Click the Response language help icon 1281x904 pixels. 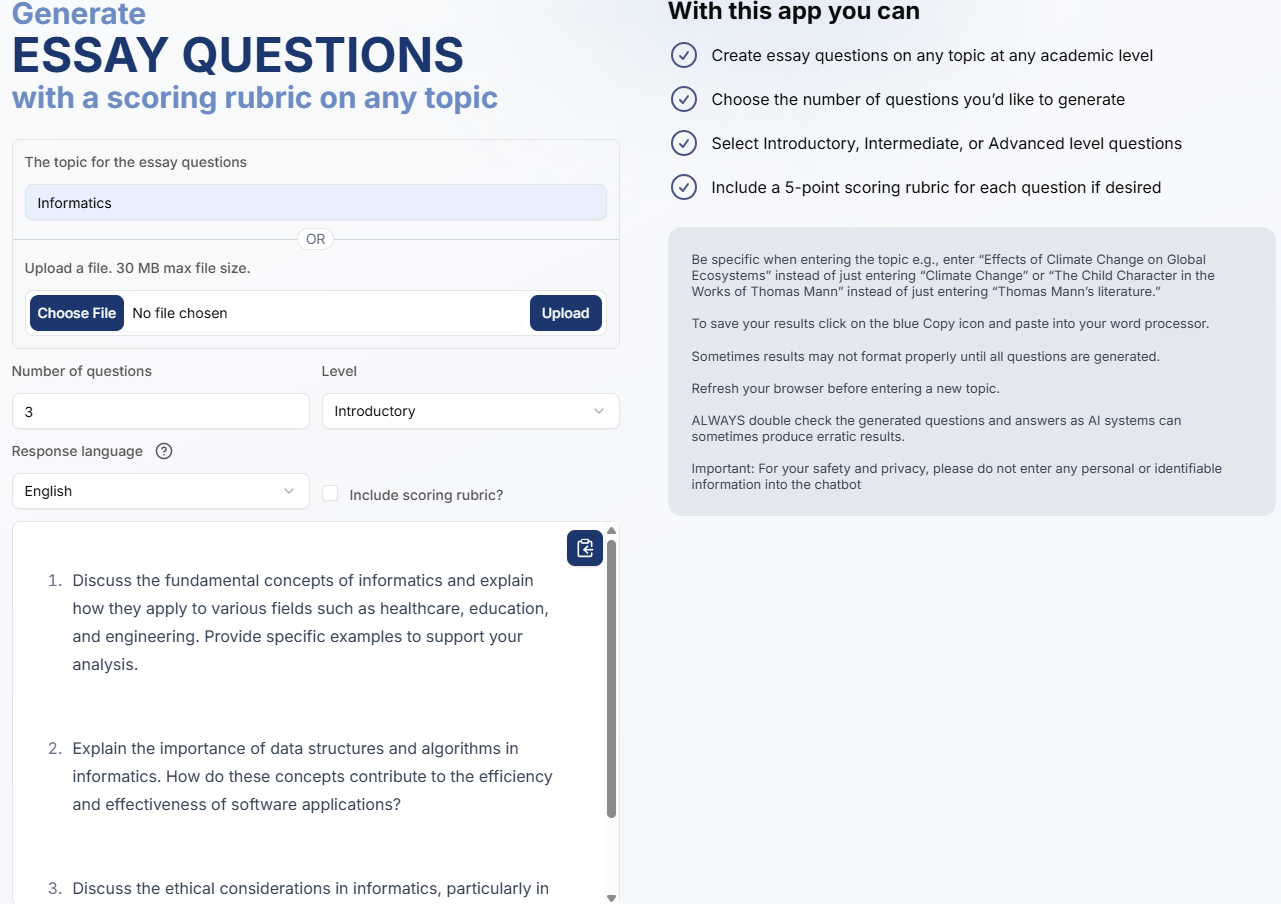pos(165,451)
